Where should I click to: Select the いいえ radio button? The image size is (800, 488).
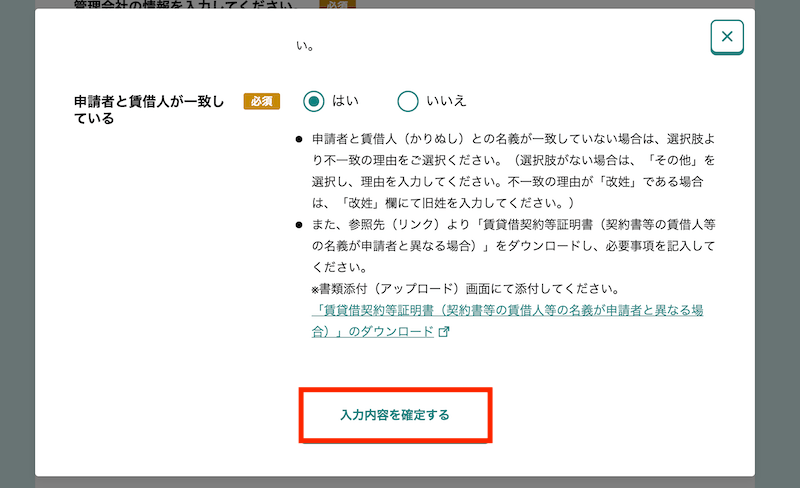(408, 101)
